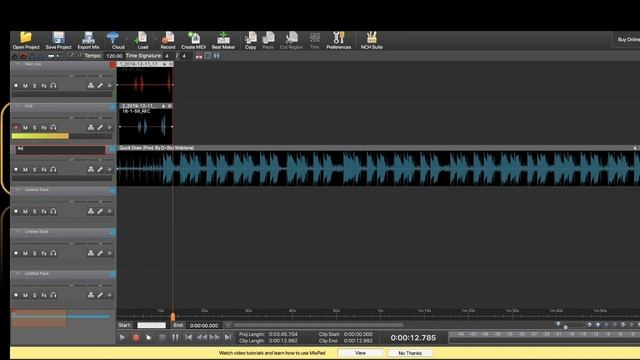Open Fx for the first track
This screenshot has height=360, width=640.
coord(44,86)
